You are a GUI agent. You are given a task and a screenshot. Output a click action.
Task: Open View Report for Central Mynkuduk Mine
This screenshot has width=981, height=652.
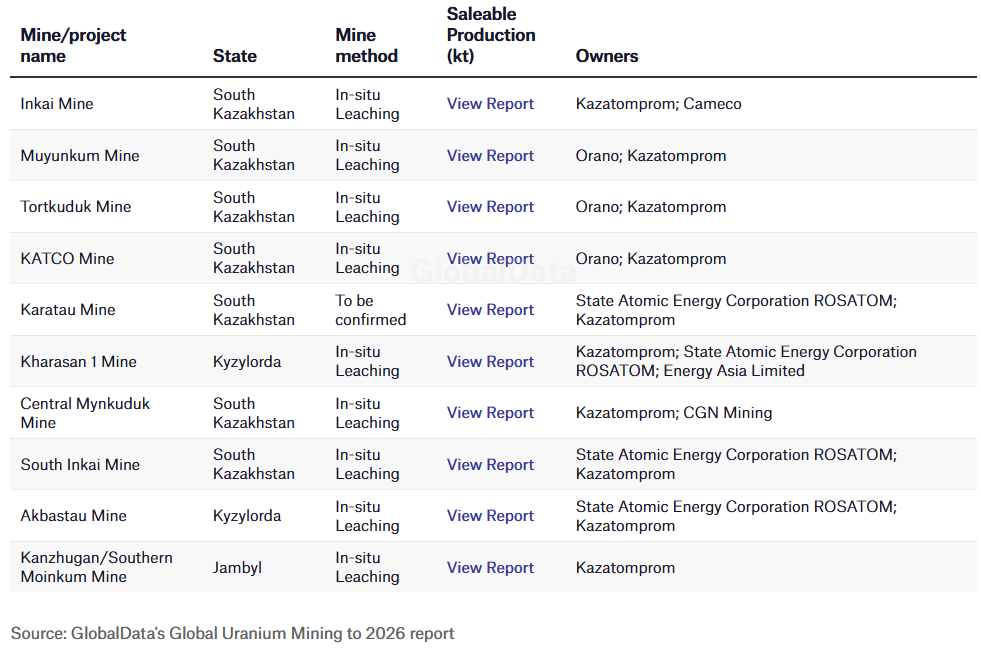(490, 414)
